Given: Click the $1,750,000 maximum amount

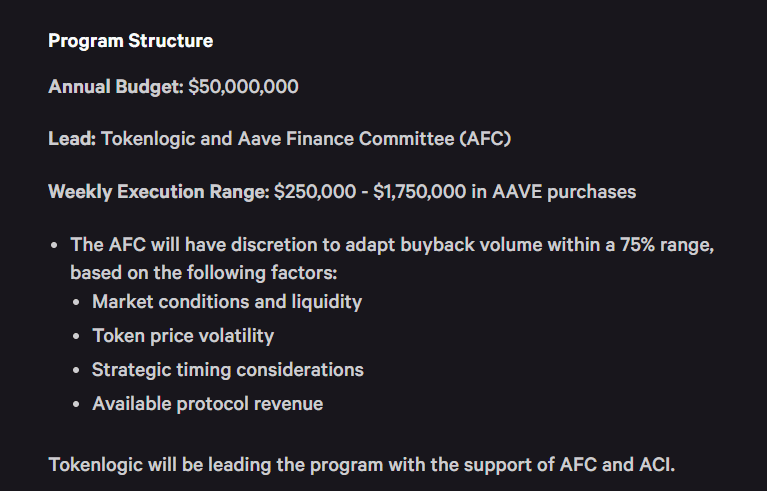Looking at the screenshot, I should [x=419, y=191].
